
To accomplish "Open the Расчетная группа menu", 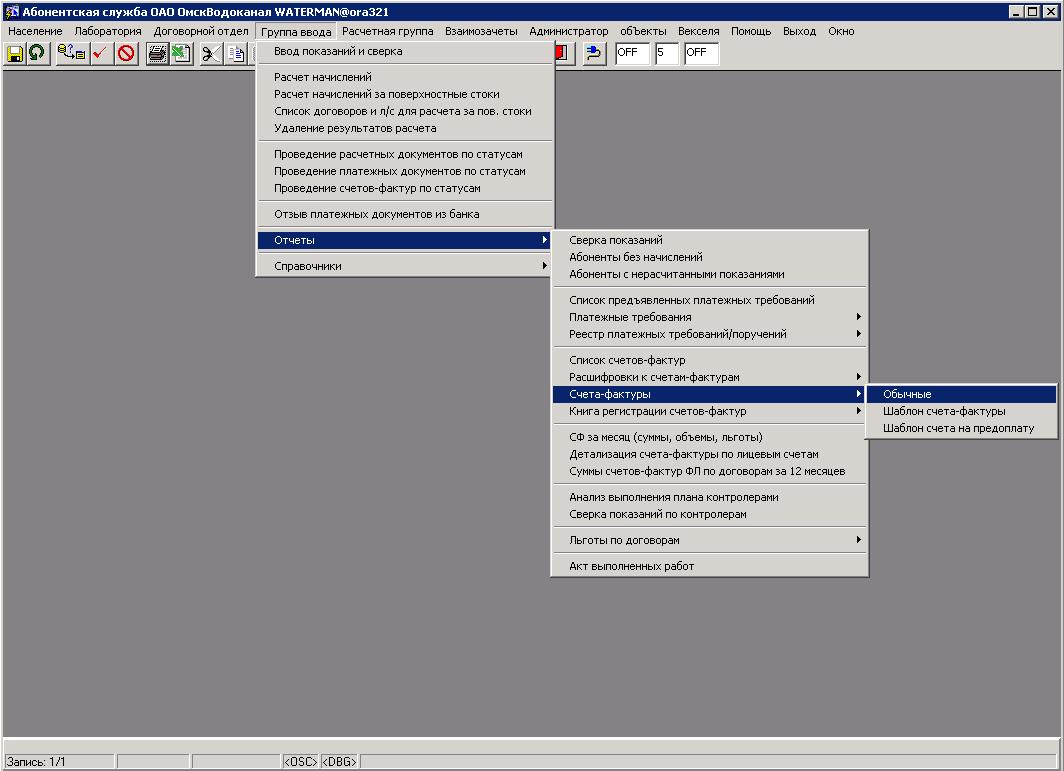I will (387, 31).
